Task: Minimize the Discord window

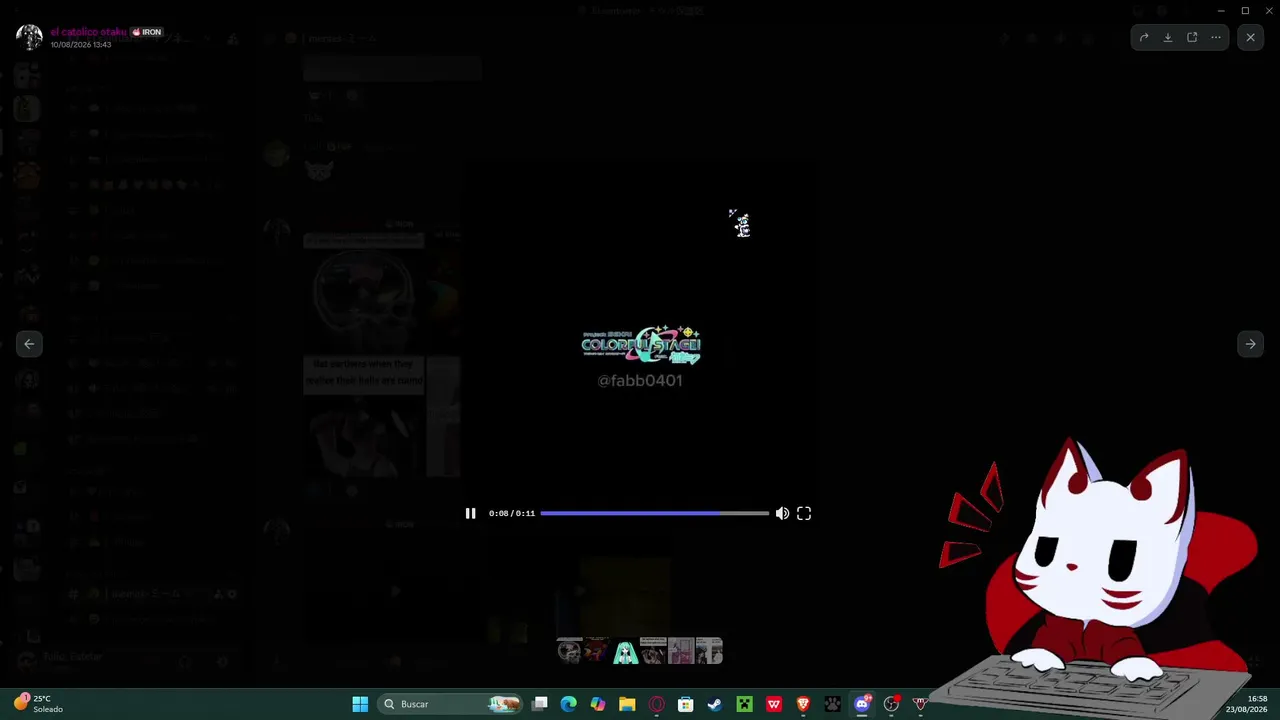Action: pos(1221,11)
